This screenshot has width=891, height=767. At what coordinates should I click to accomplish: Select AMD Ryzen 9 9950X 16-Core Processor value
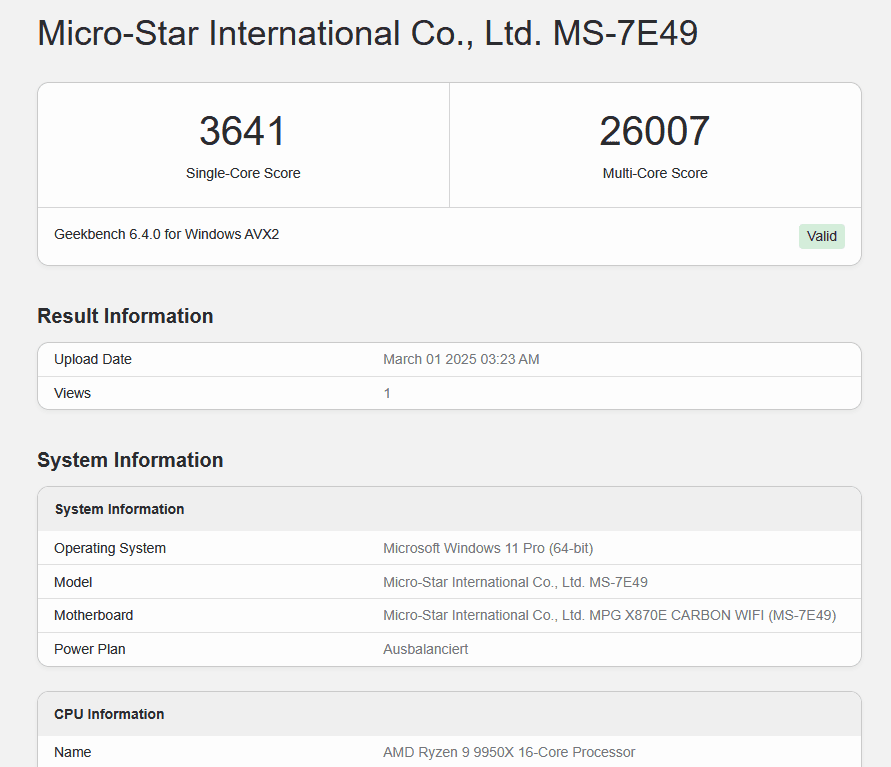(x=509, y=752)
